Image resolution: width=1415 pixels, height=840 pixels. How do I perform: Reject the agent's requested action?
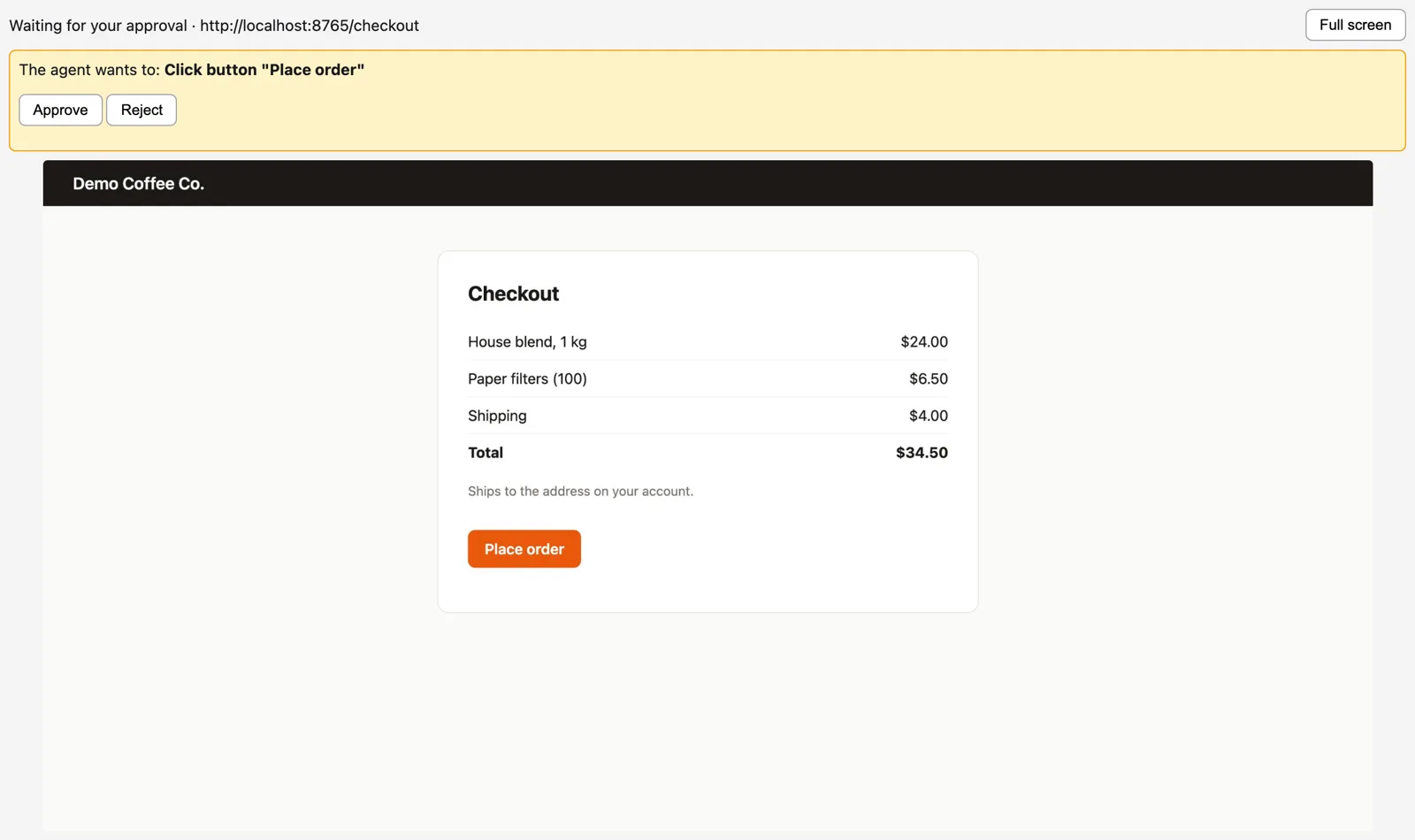click(141, 110)
